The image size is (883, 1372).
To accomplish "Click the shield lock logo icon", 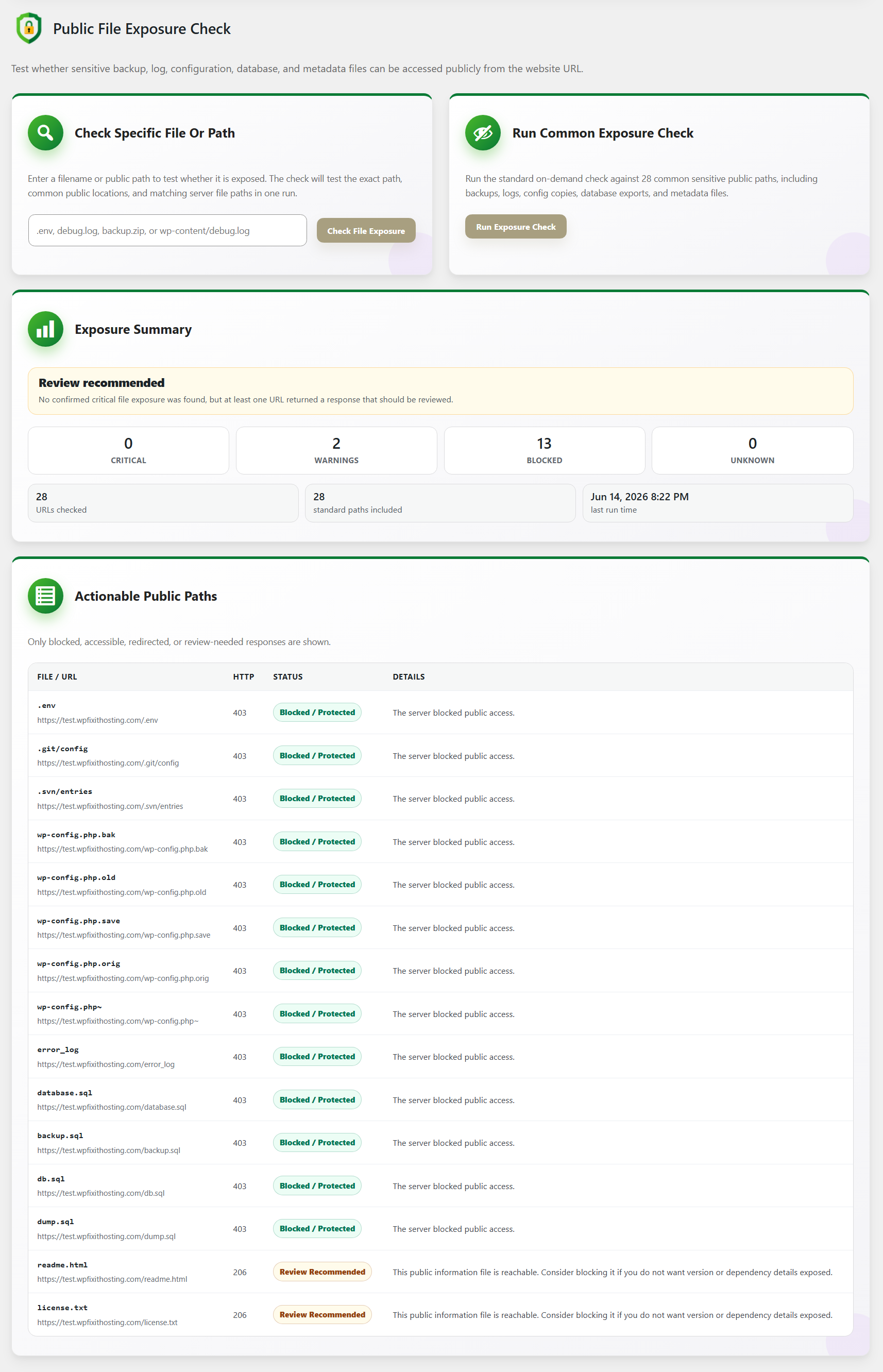I will tap(29, 28).
